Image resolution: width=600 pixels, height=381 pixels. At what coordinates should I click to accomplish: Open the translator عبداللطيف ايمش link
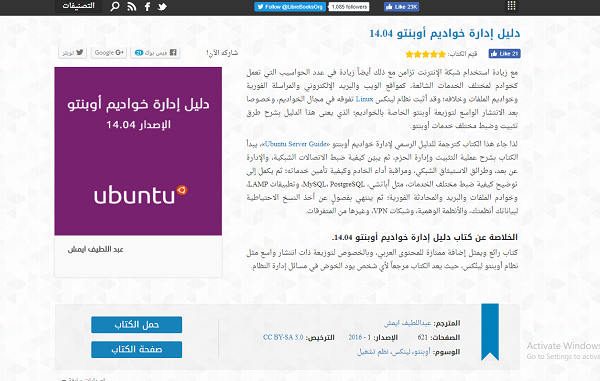(x=408, y=323)
